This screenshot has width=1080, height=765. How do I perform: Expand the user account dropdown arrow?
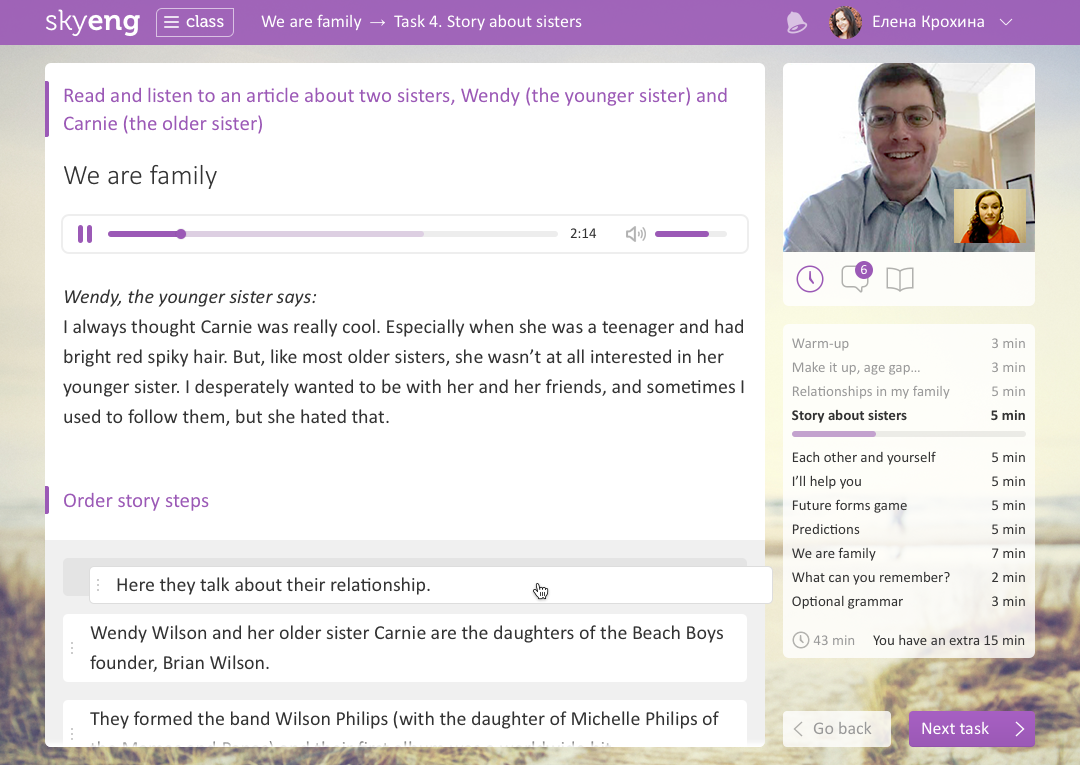pos(1006,22)
